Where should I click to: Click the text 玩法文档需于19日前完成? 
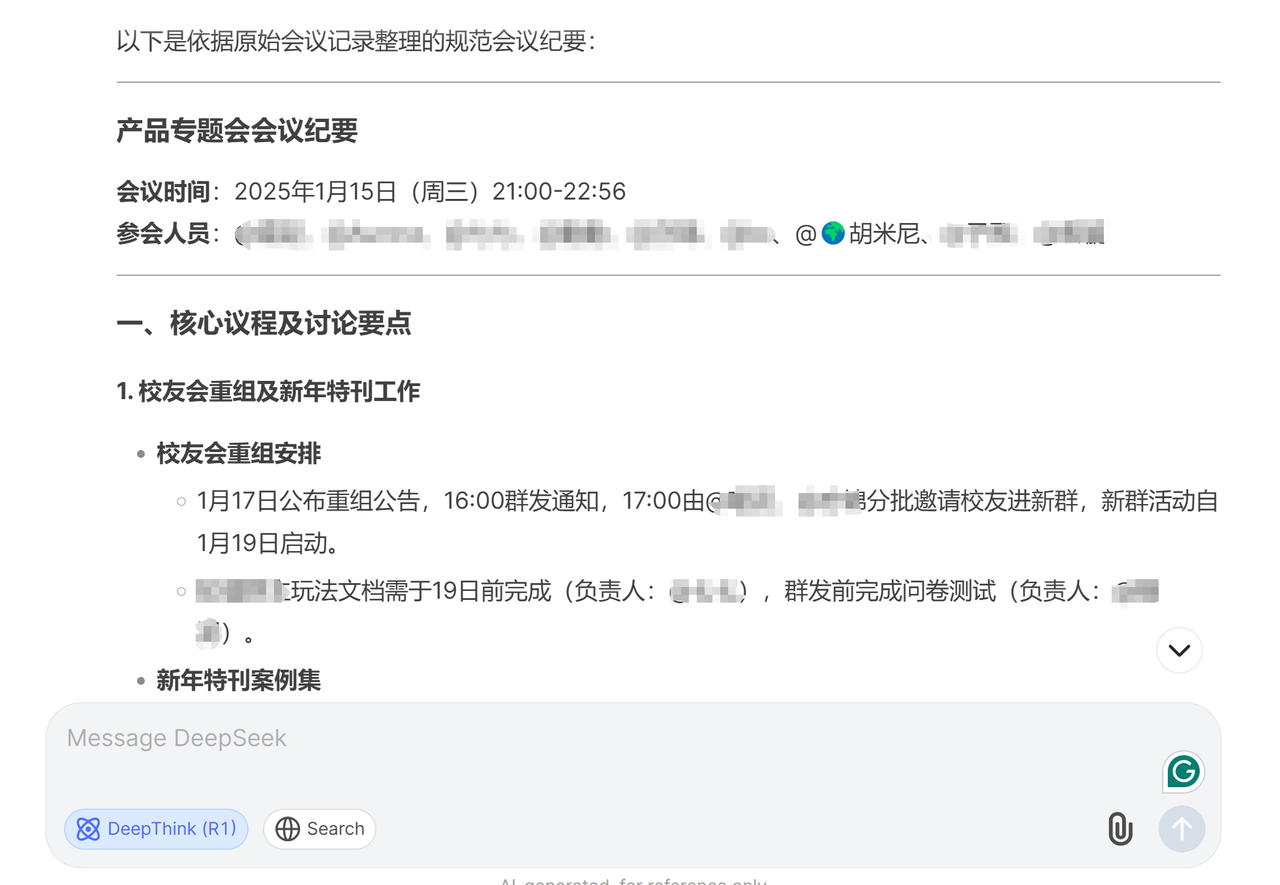coord(420,591)
